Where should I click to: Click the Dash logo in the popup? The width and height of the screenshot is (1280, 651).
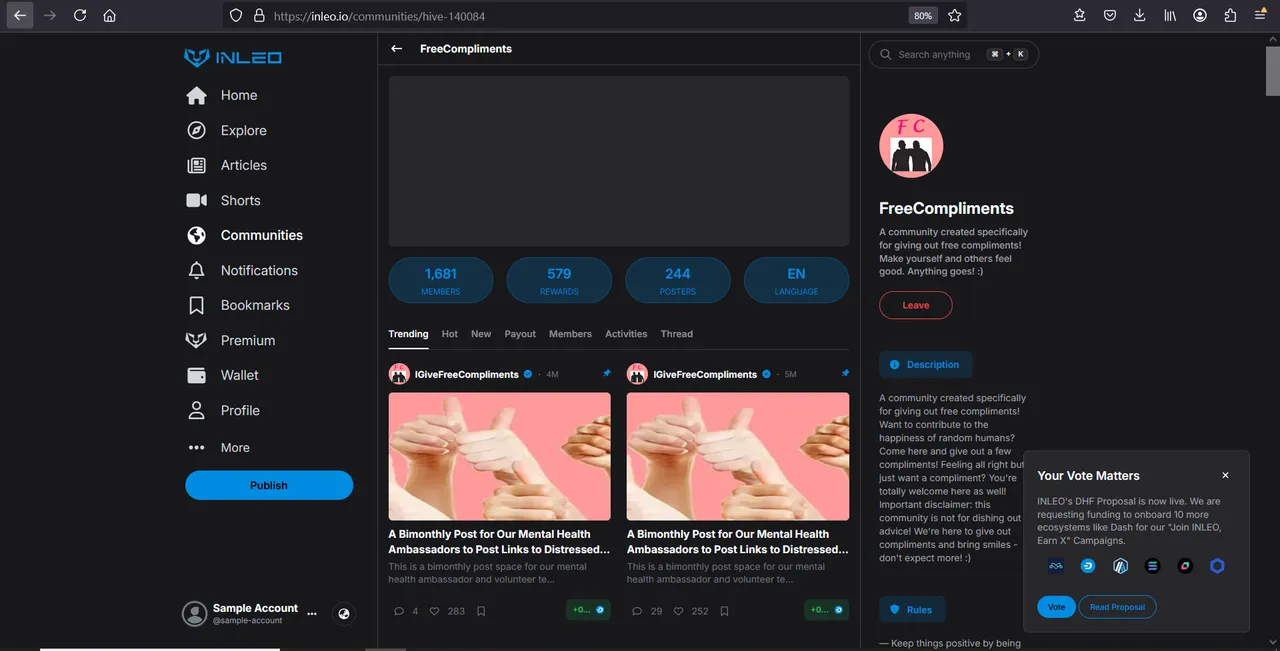click(1088, 566)
